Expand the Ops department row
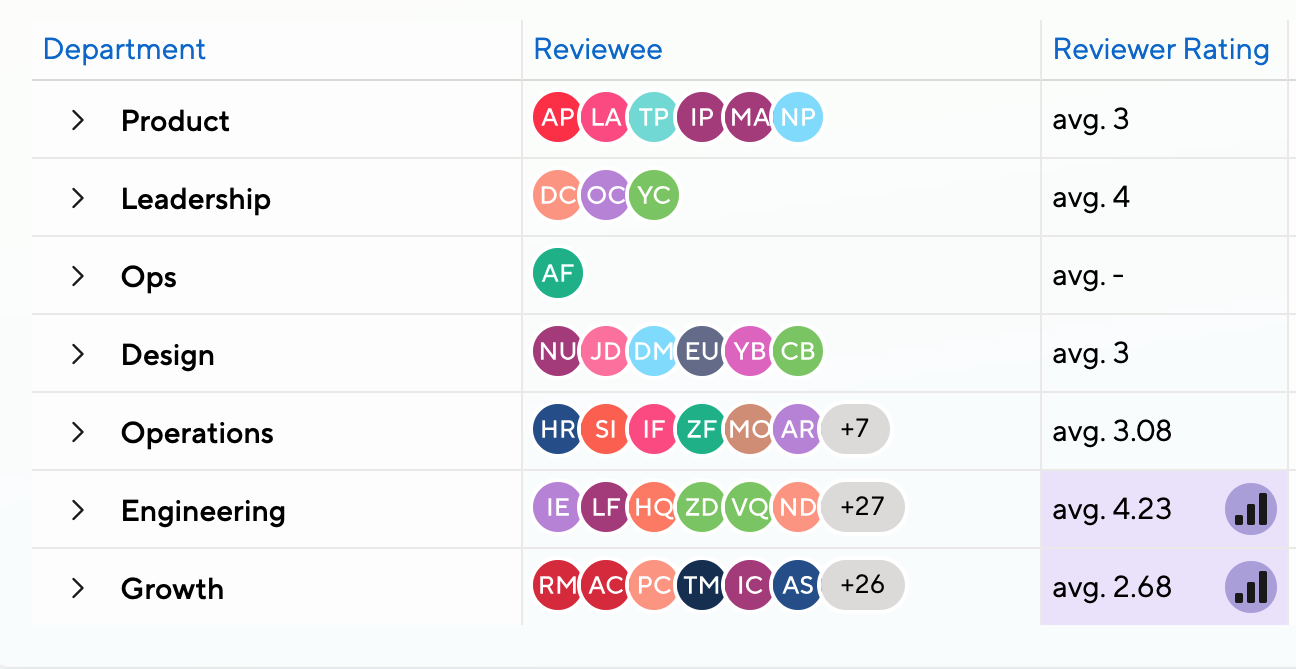 (x=78, y=276)
